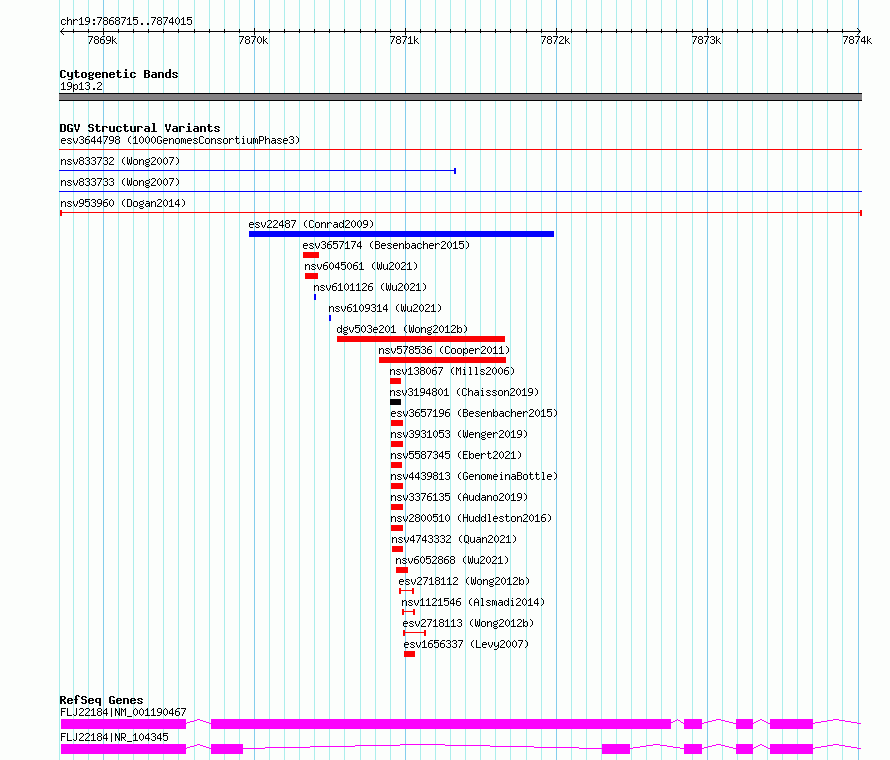Click nsv953960 (Dogan2014) variant label
The image size is (890, 760).
(123, 203)
